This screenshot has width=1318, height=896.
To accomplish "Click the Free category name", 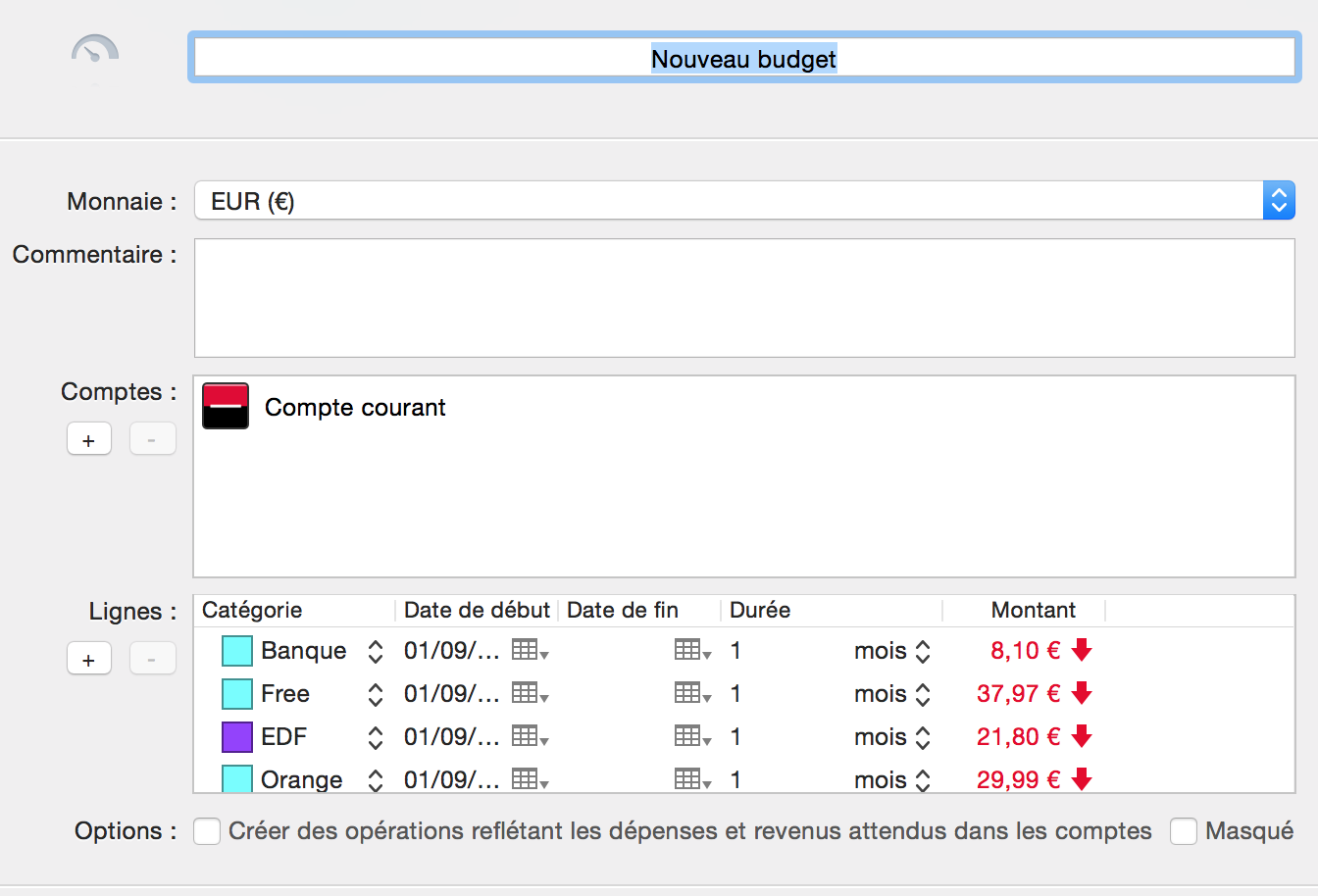I will 285,694.
